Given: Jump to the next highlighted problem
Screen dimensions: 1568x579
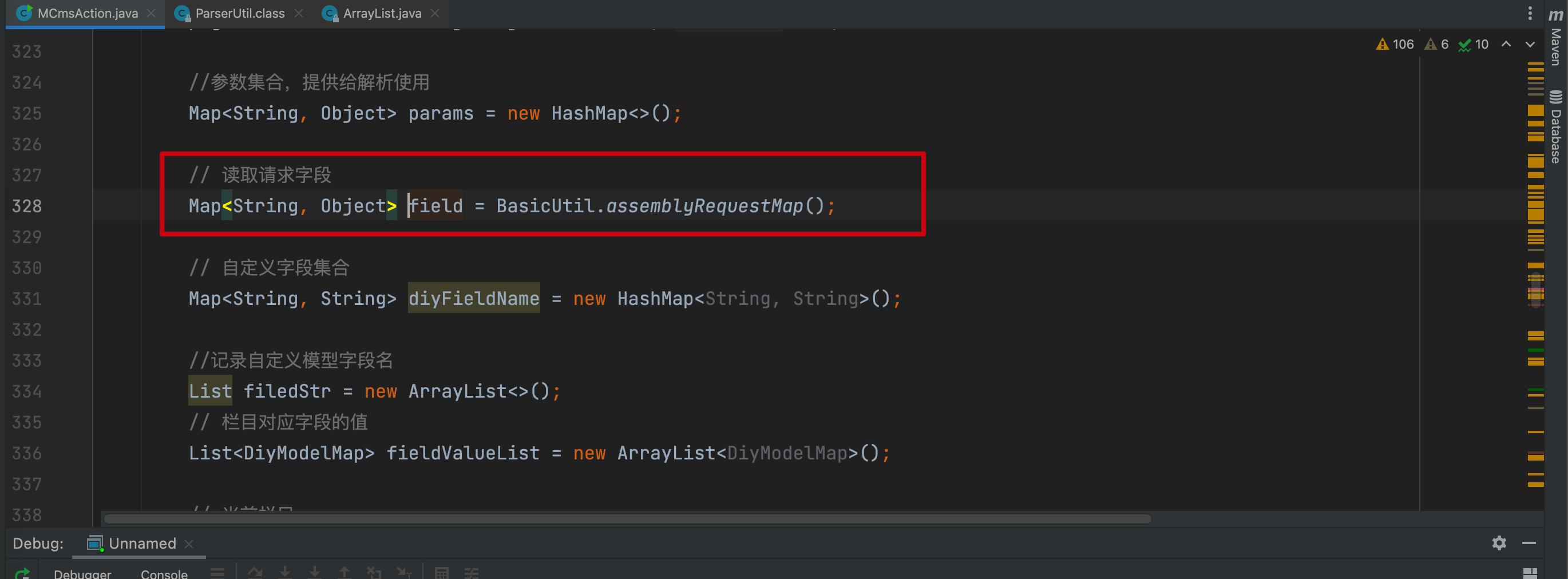Looking at the screenshot, I should (x=1530, y=45).
